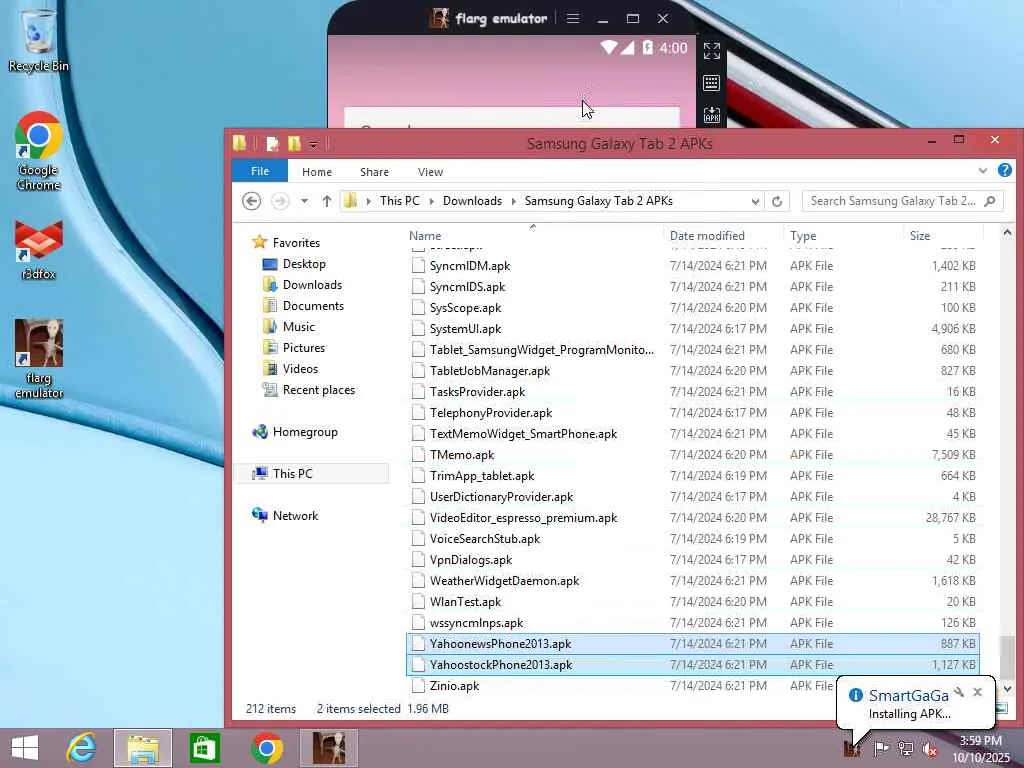Switch to the Home ribbon tab
The image size is (1024, 768).
coord(317,172)
